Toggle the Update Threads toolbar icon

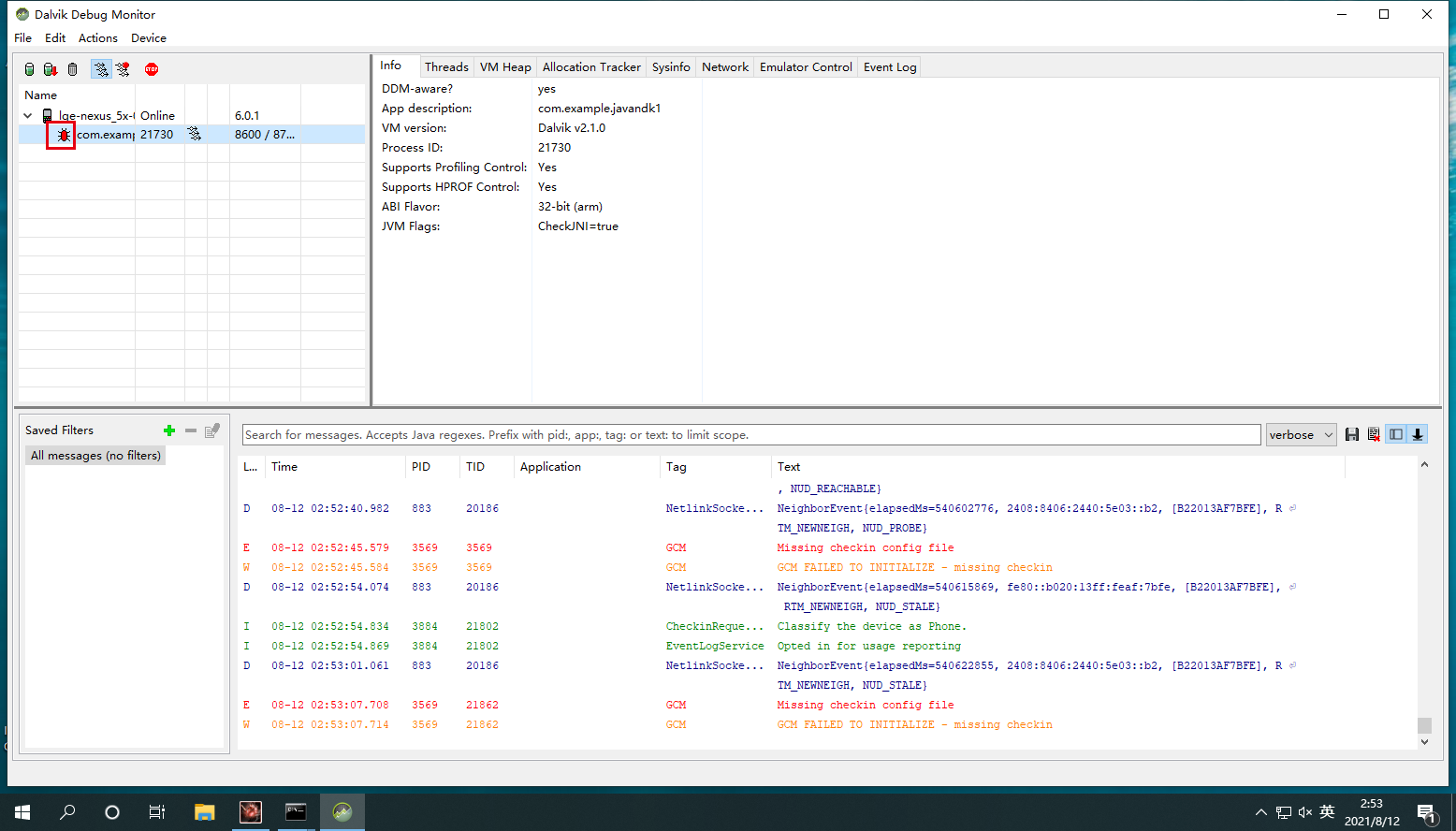point(100,69)
